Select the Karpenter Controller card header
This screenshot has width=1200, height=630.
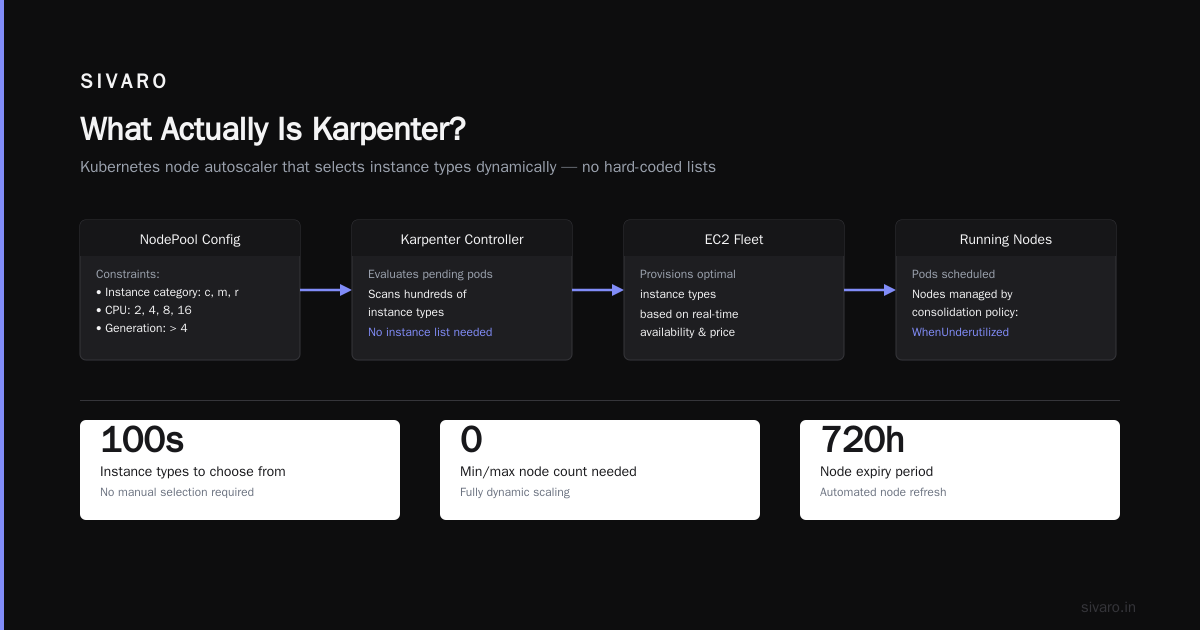(462, 239)
